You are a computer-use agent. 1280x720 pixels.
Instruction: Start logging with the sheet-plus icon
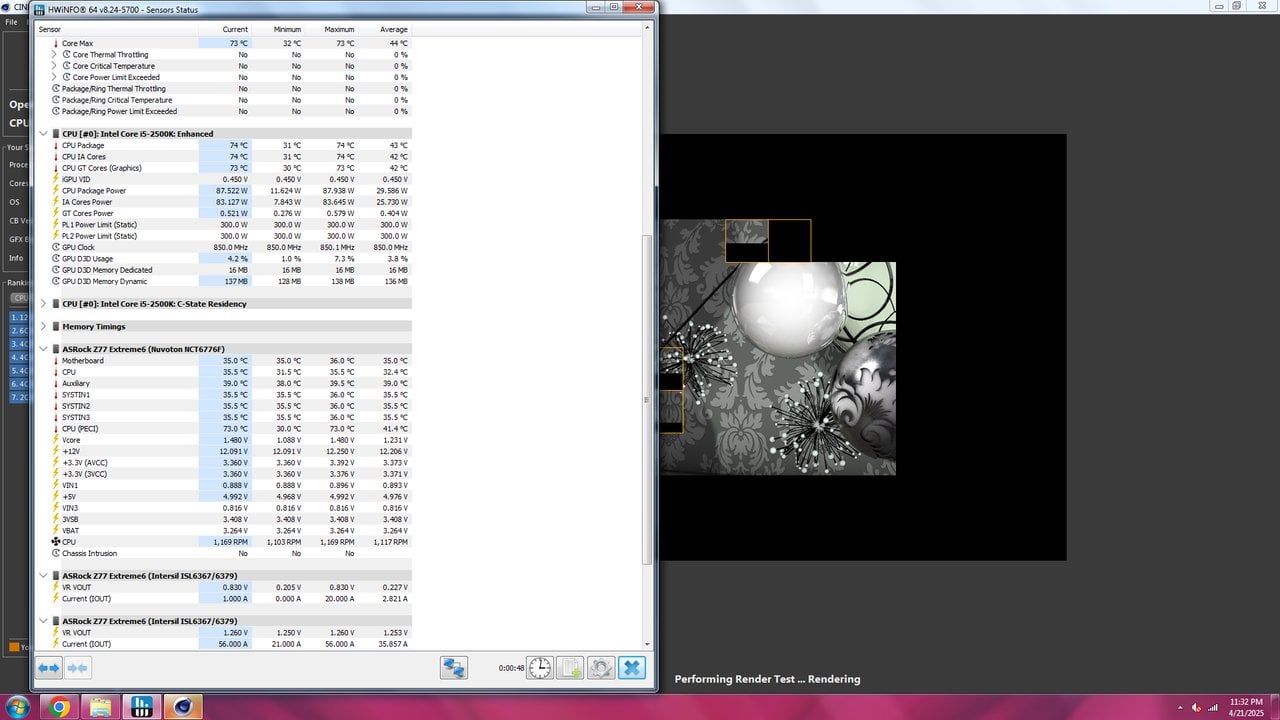(570, 668)
